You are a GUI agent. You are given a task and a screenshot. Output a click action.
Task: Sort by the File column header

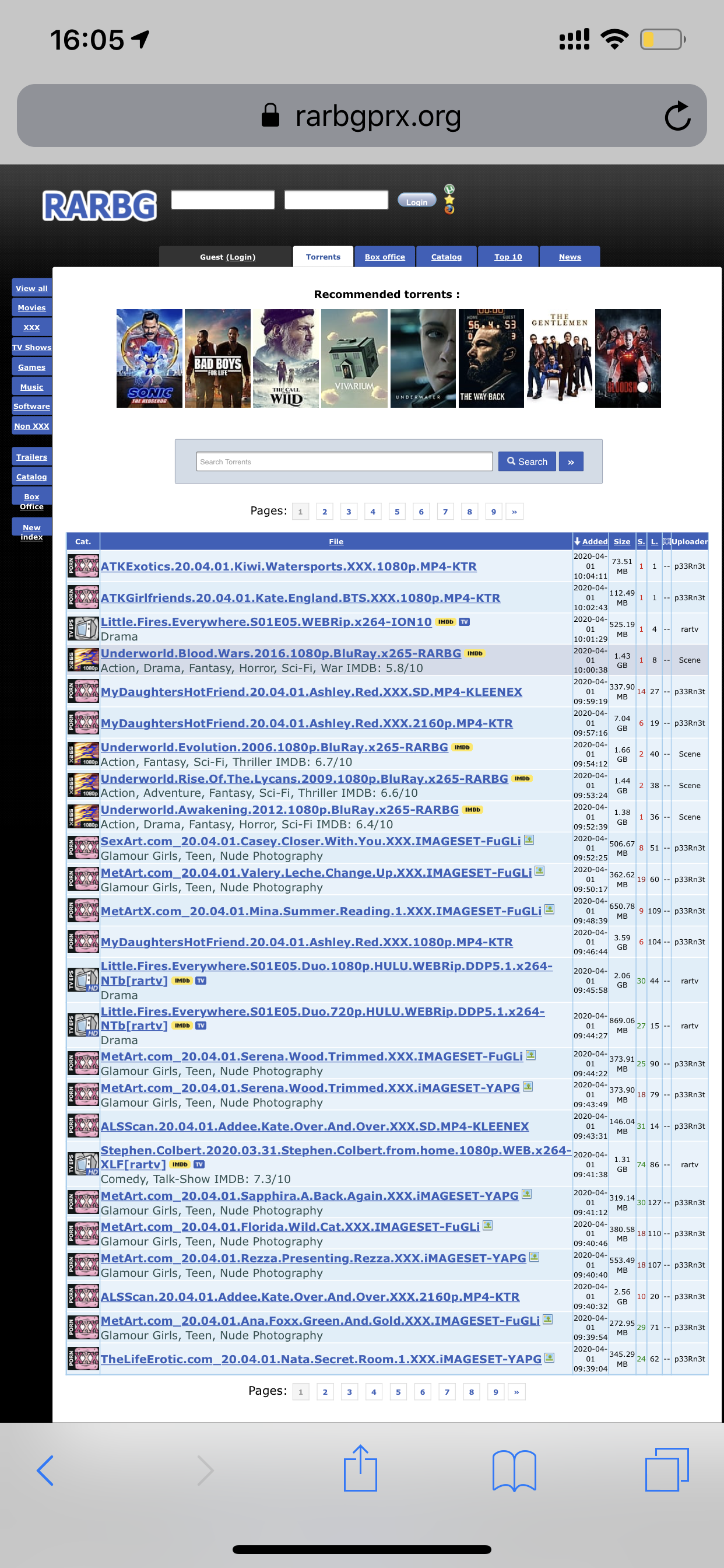coord(336,541)
